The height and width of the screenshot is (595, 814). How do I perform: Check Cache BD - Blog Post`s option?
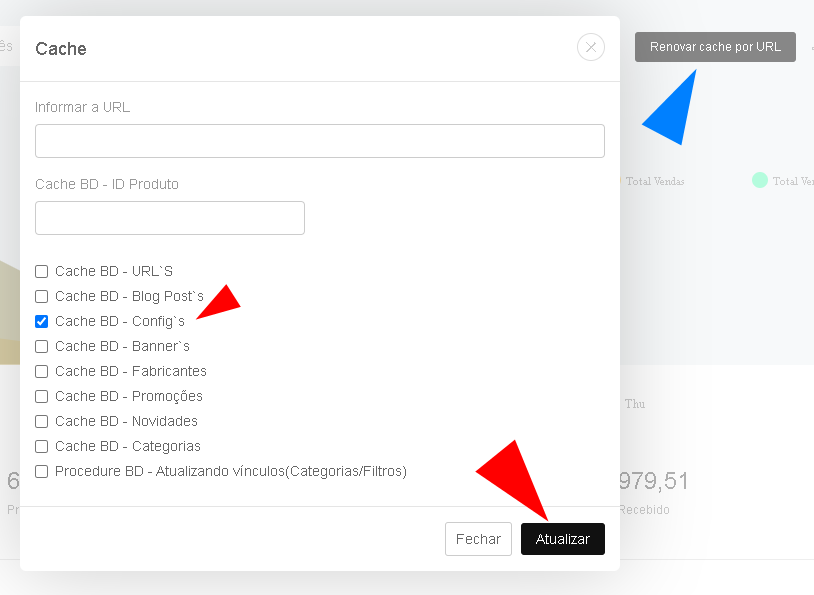42,296
